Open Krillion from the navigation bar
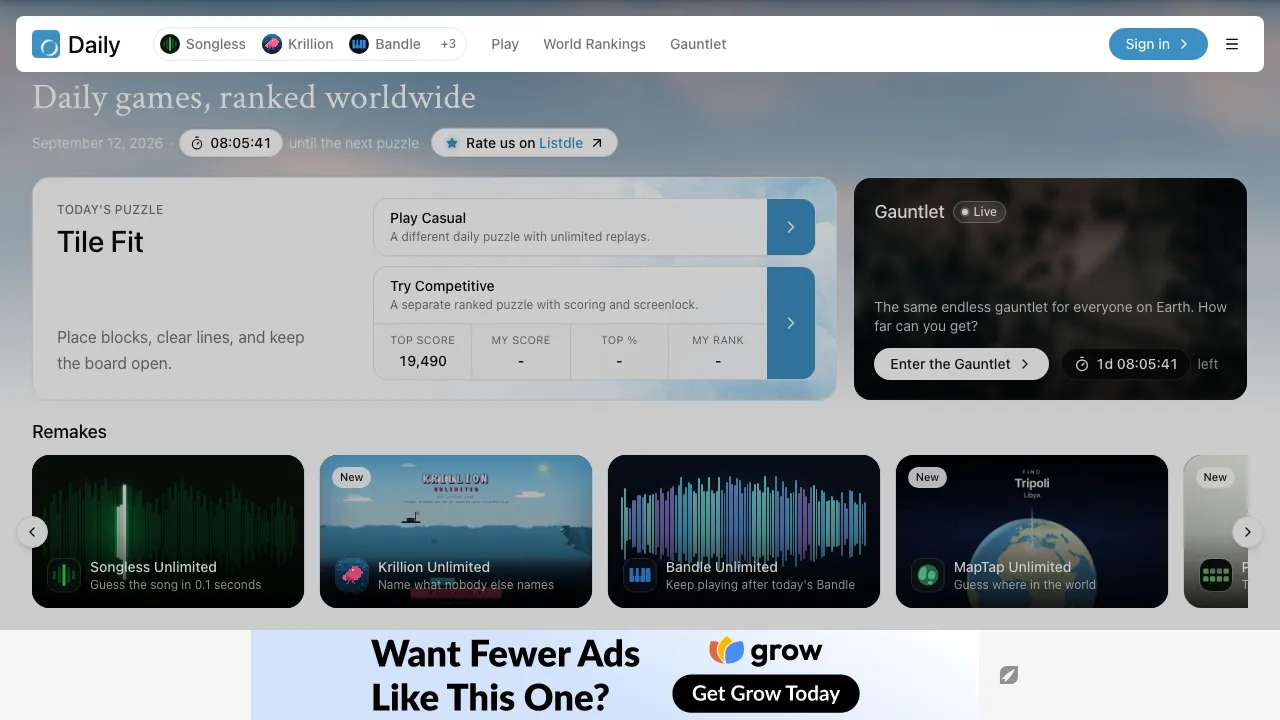 click(298, 44)
